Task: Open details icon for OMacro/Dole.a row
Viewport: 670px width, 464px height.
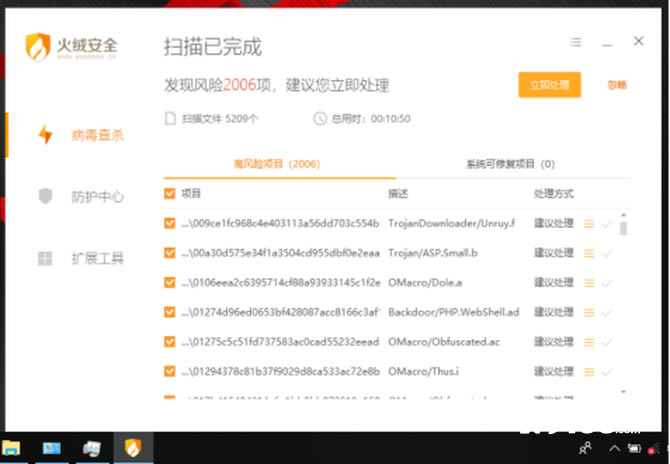Action: pyautogui.click(x=589, y=283)
